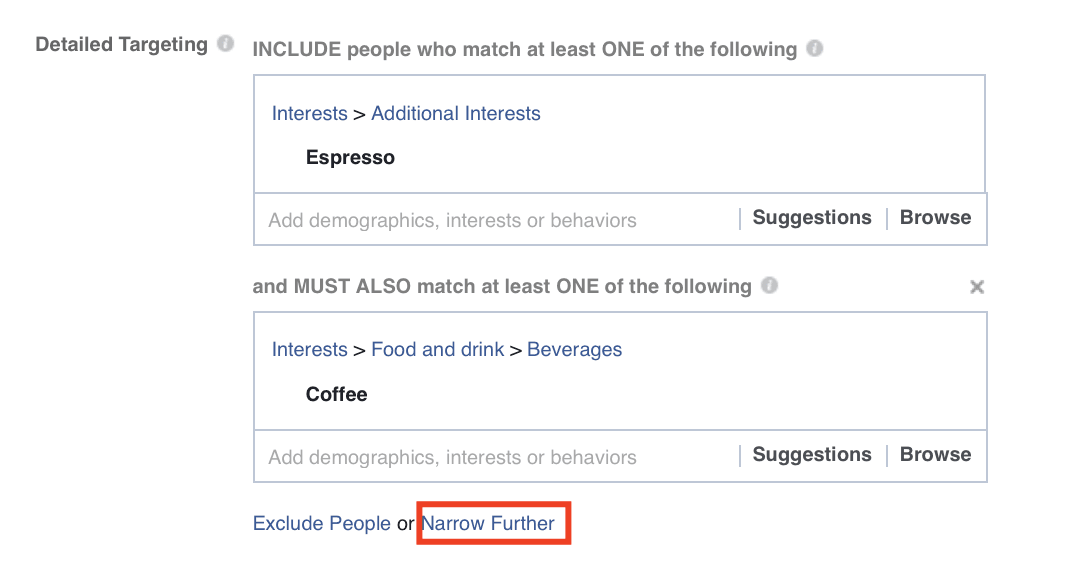Image resolution: width=1074 pixels, height=562 pixels.
Task: Open the Interests link above Espresso
Action: [310, 113]
